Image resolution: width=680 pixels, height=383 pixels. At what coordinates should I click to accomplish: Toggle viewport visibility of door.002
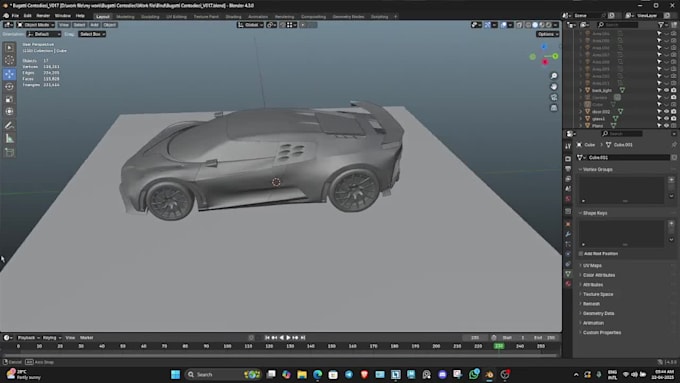click(667, 111)
